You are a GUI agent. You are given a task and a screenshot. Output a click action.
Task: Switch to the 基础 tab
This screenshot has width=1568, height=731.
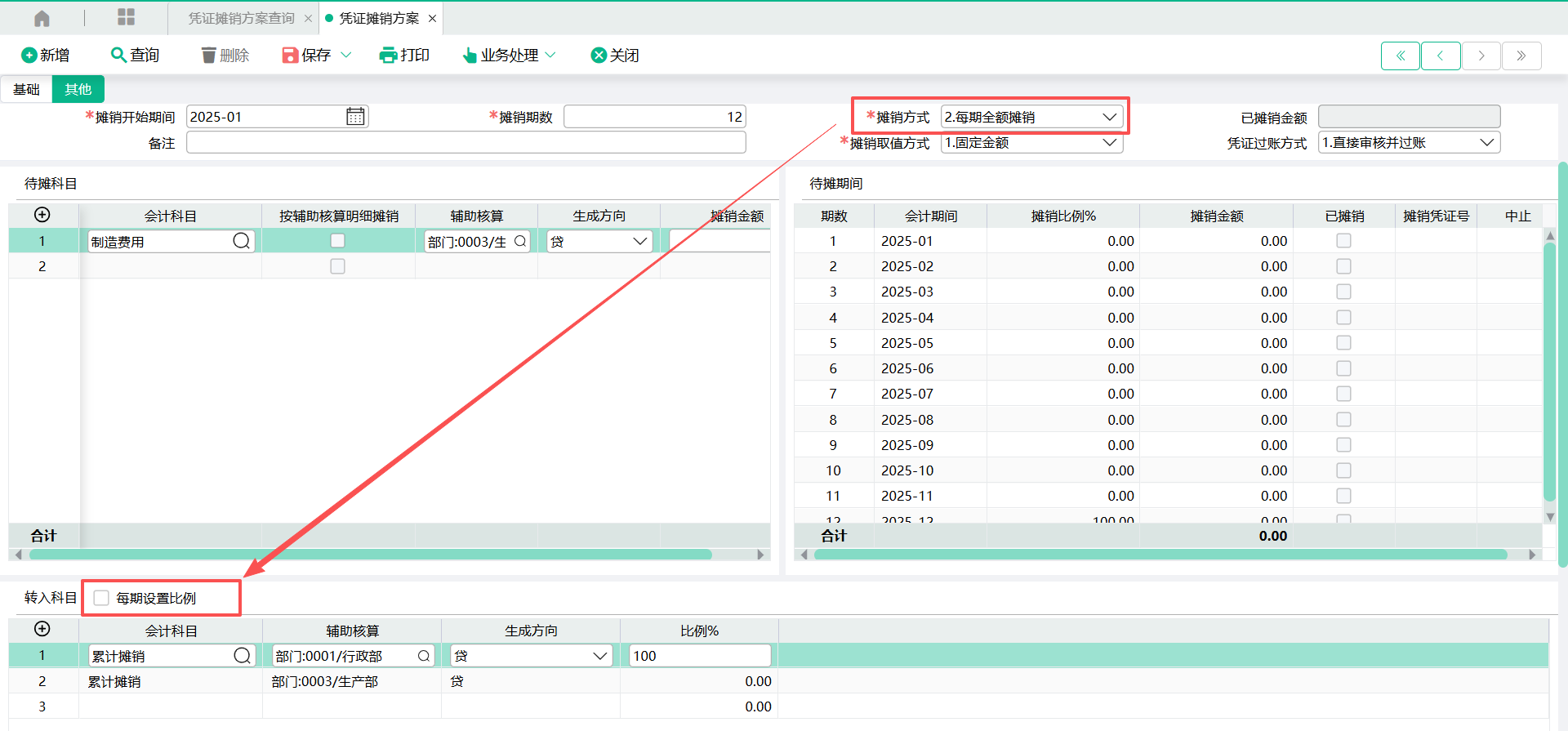(x=26, y=89)
